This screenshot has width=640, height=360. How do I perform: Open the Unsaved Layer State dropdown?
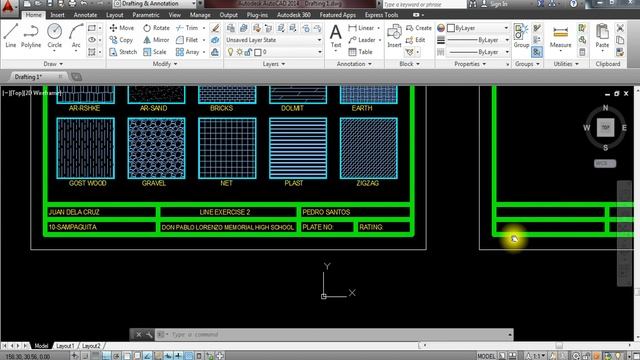point(274,40)
